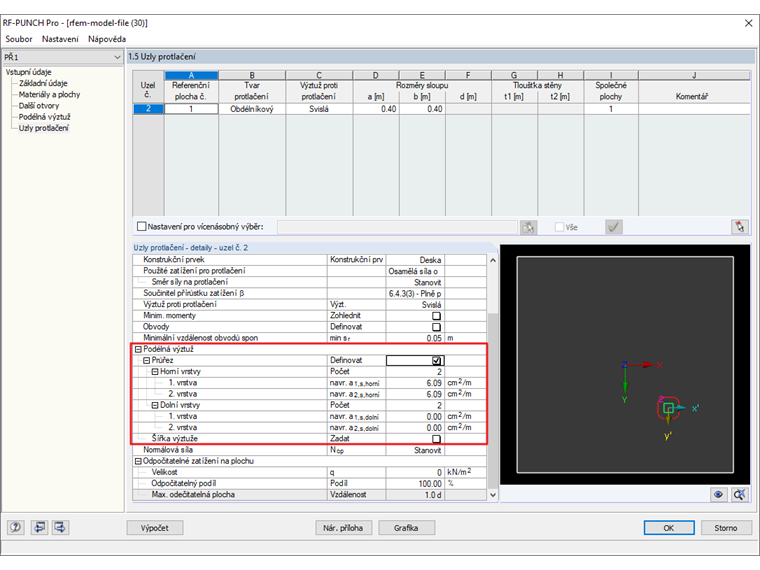
Task: Collapse Odpočitatelné zatížení na plochu group
Action: pos(138,461)
